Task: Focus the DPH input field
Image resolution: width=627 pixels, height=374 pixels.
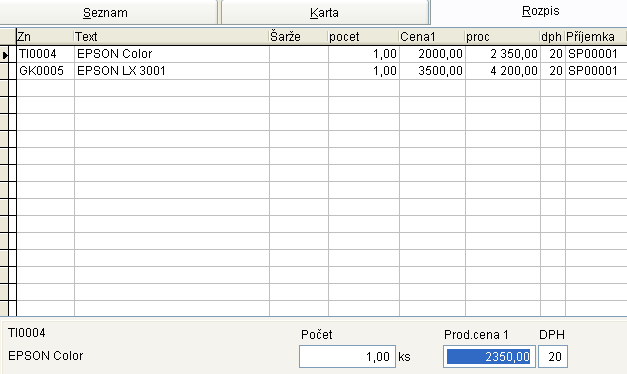Action: click(x=553, y=356)
